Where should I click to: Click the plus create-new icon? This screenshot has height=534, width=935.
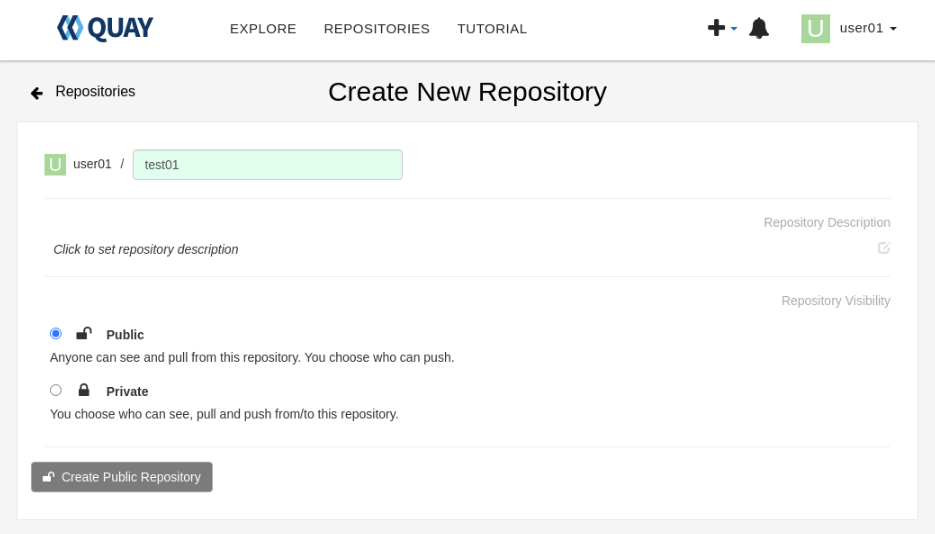pos(716,27)
